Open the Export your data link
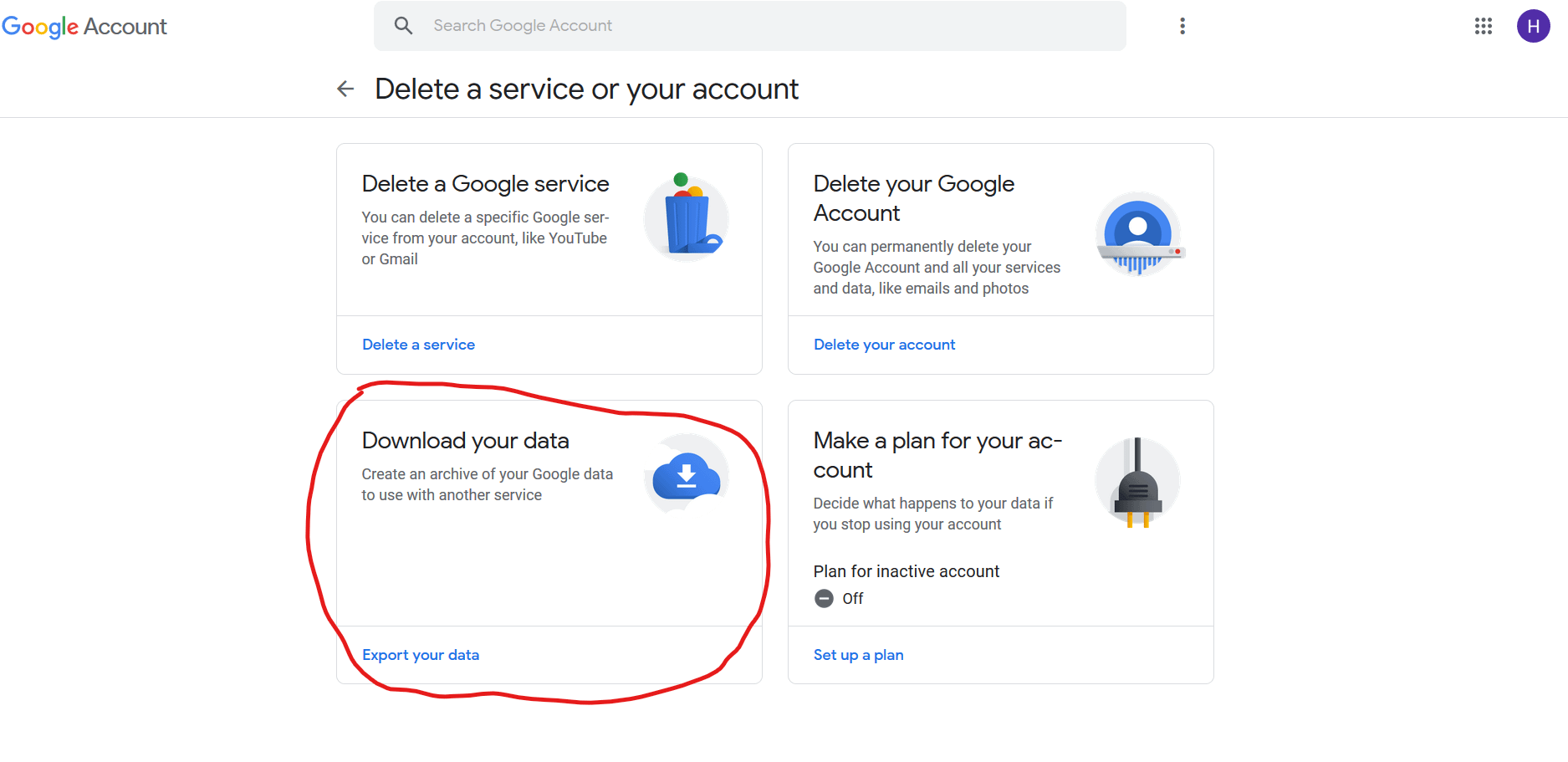This screenshot has height=762, width=1568. [x=421, y=655]
